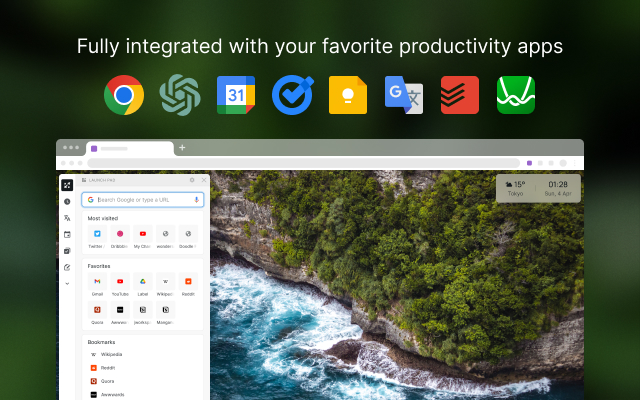Click the Search Google or type URL field
Viewport: 640px width, 400px height.
point(142,200)
